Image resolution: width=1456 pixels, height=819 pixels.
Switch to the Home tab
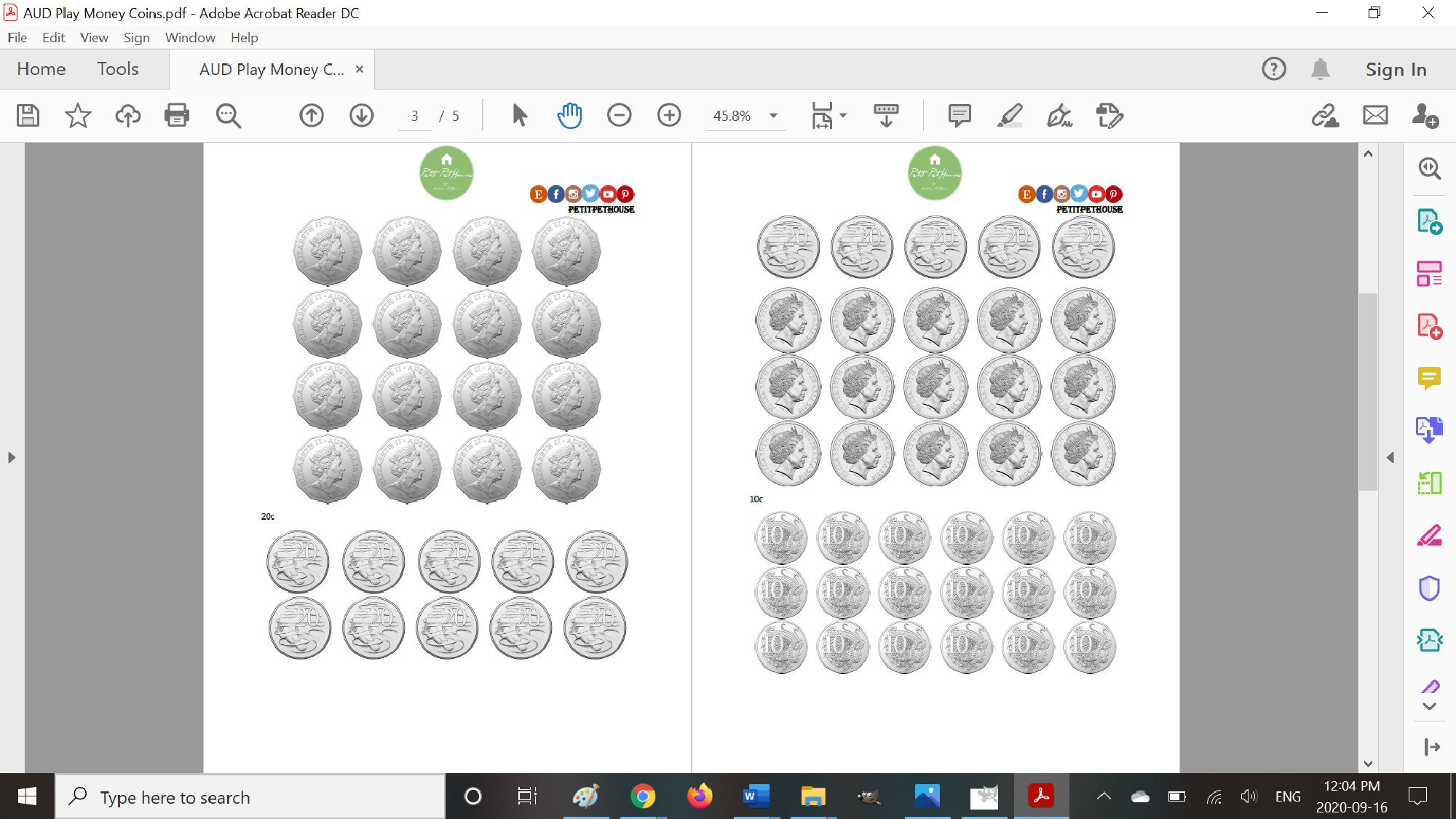(x=41, y=68)
